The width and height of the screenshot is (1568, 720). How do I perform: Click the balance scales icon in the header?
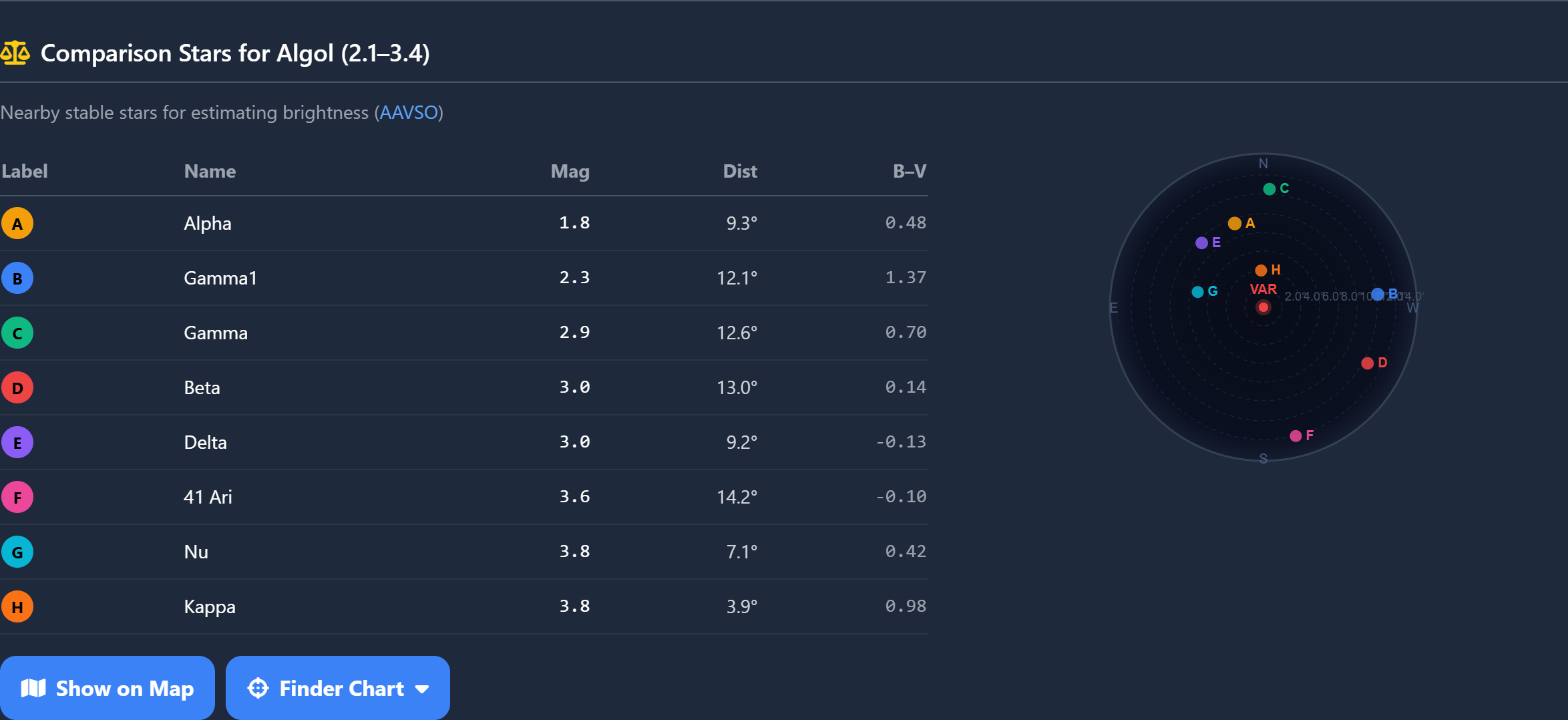pyautogui.click(x=16, y=53)
